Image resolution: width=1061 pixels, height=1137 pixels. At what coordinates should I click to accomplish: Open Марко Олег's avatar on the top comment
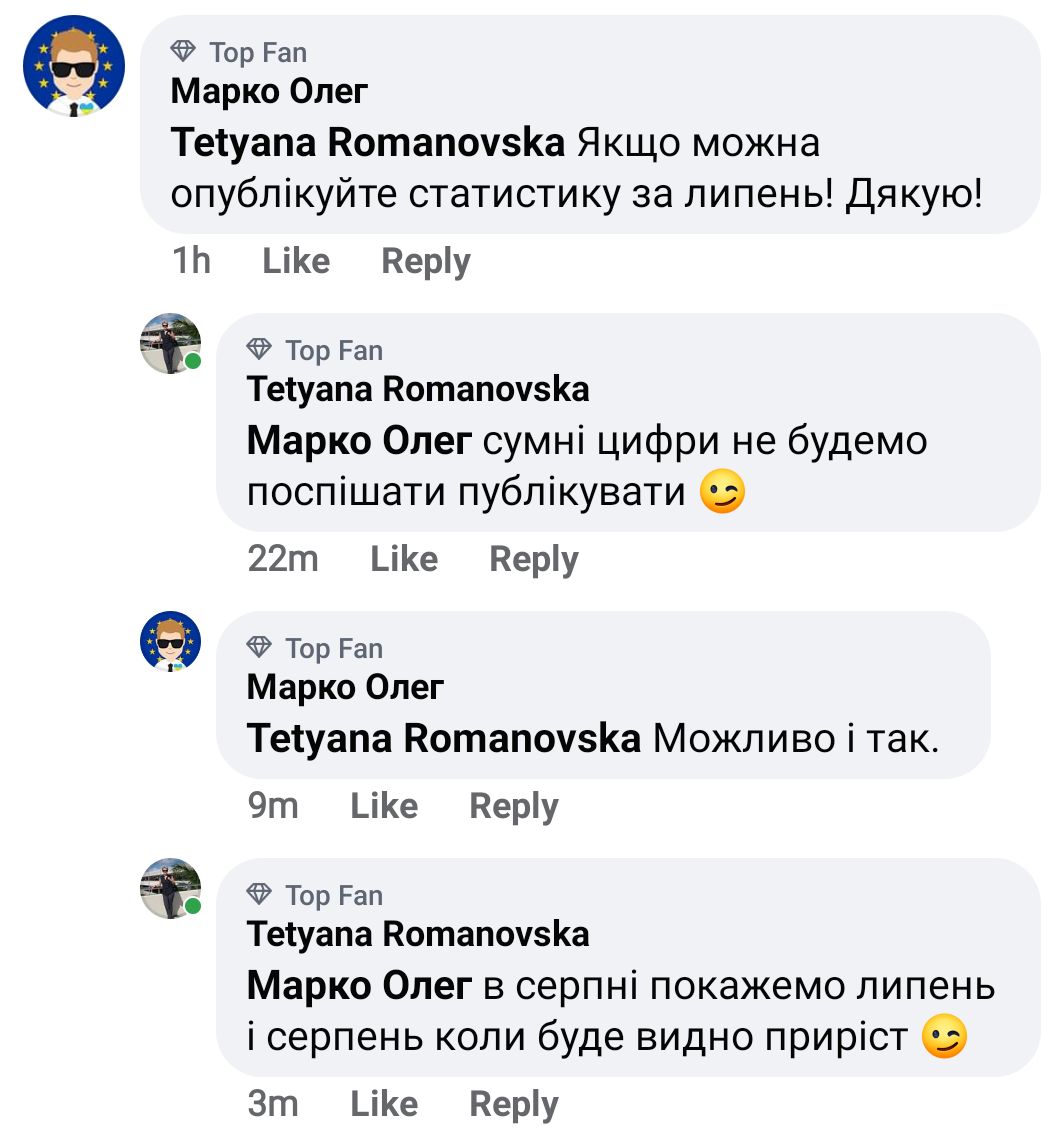tap(74, 66)
